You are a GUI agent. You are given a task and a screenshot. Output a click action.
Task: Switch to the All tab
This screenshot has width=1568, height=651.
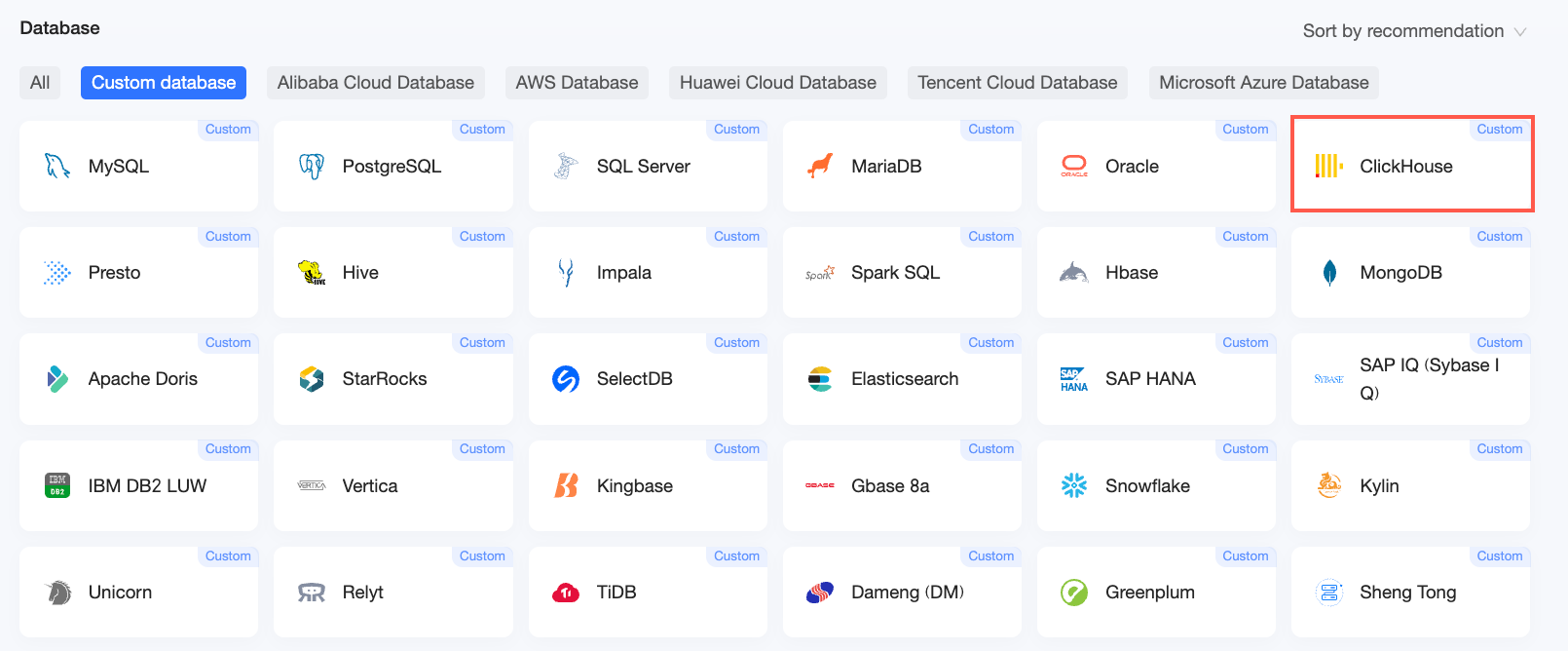(x=40, y=83)
